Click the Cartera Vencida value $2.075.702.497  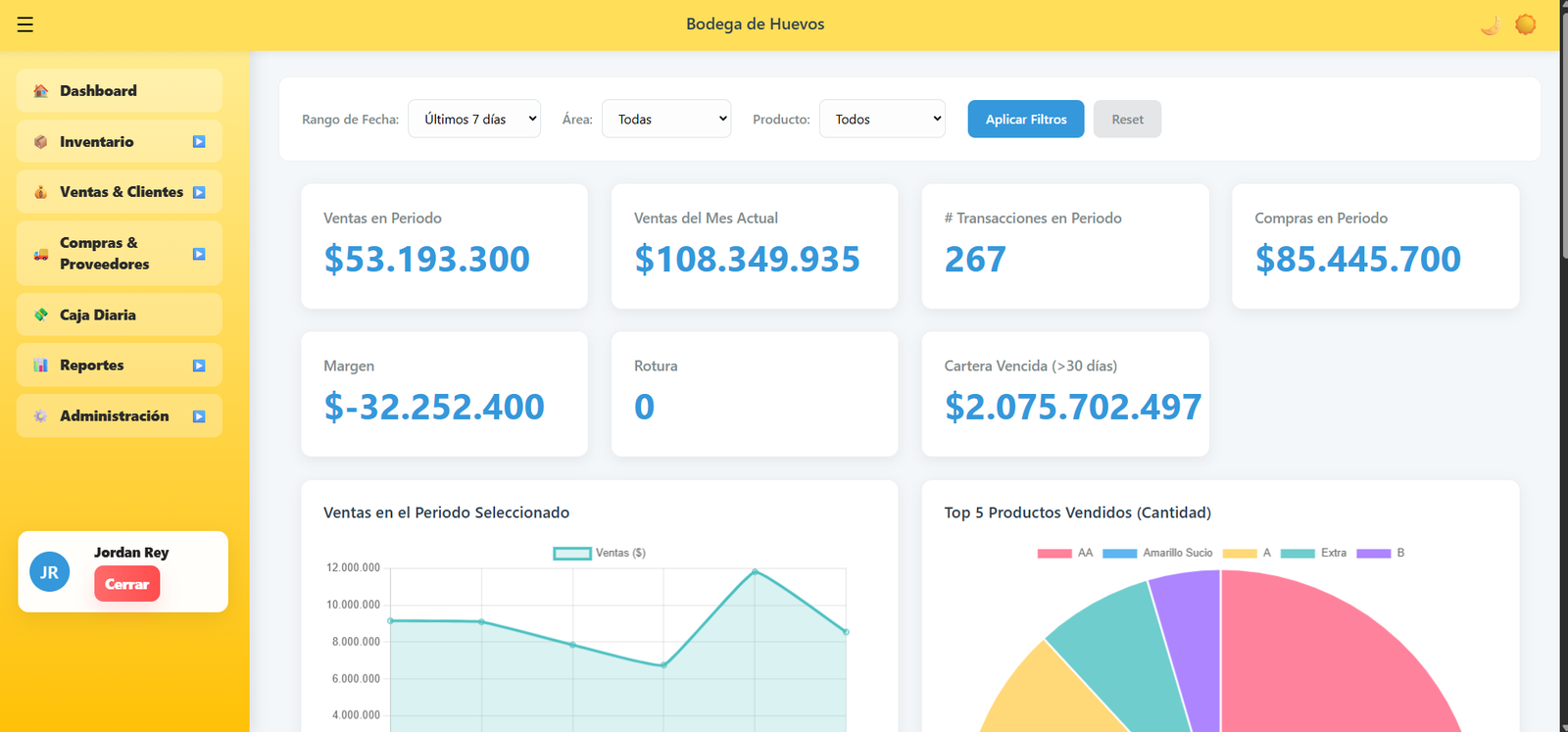tap(1073, 407)
